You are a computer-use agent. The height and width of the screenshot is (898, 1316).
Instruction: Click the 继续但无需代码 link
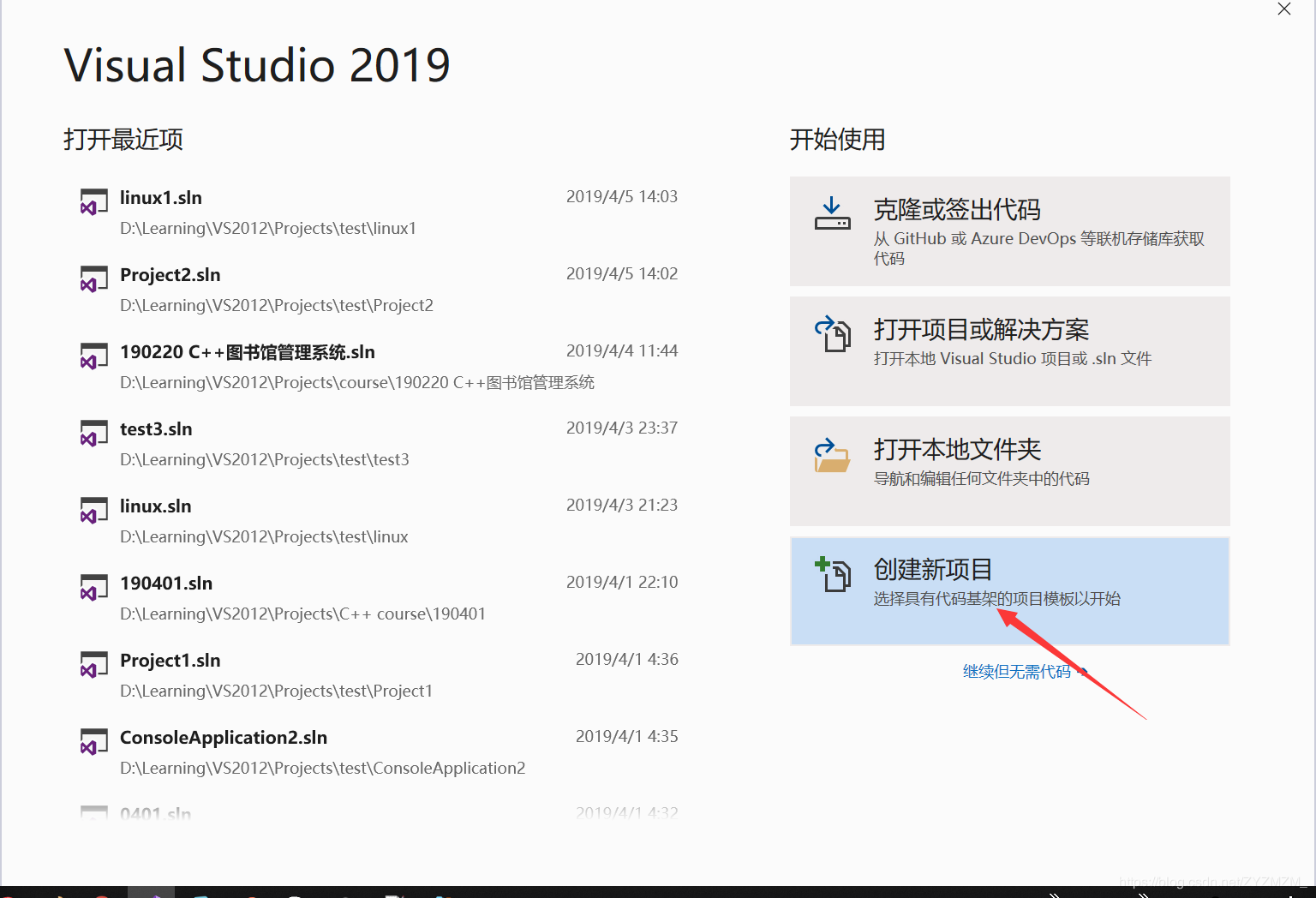pyautogui.click(x=1025, y=672)
